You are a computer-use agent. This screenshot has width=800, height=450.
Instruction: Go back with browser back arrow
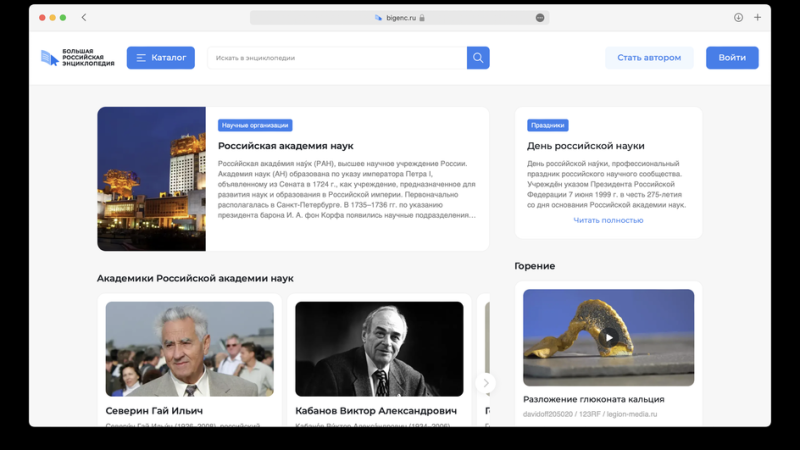[x=84, y=17]
